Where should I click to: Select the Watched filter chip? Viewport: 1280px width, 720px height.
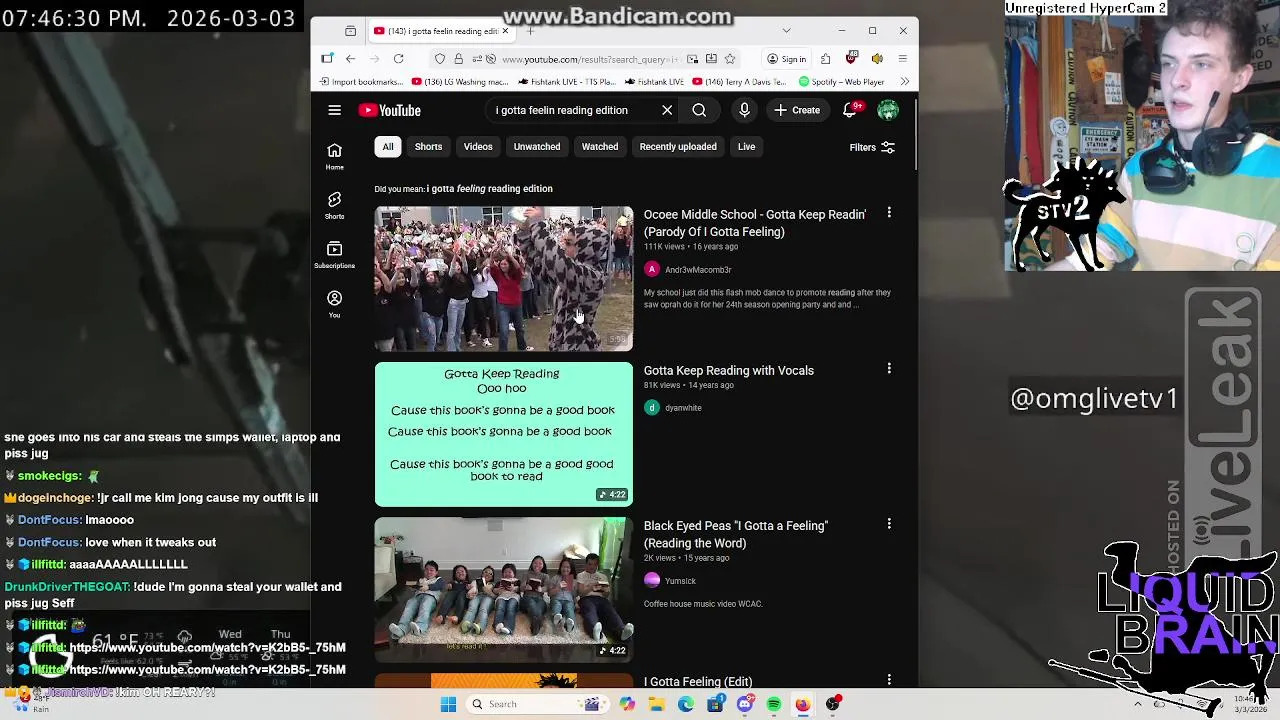tap(600, 147)
